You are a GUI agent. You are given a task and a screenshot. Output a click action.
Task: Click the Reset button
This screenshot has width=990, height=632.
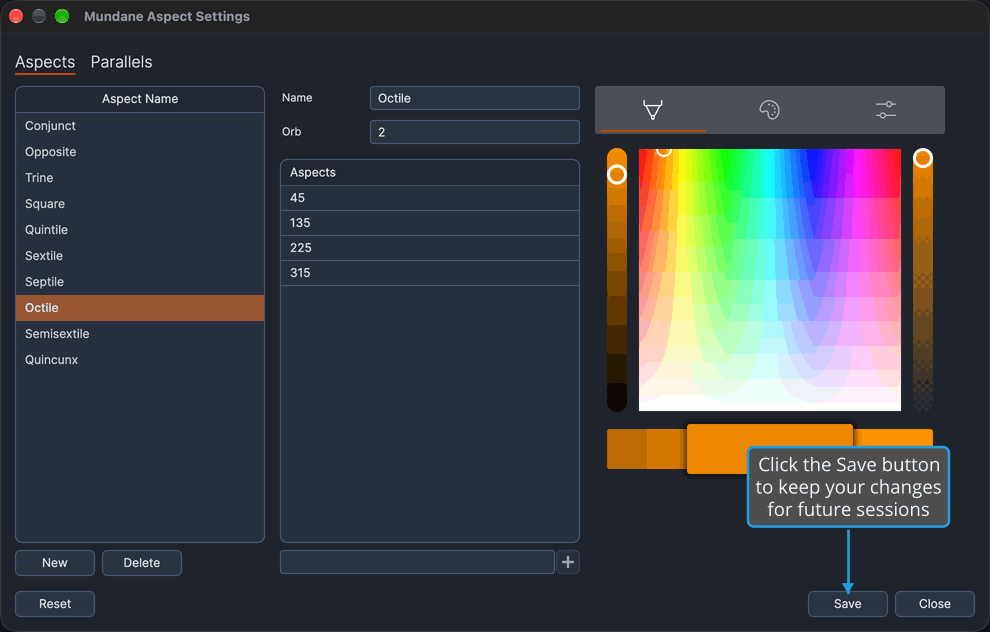pos(55,604)
